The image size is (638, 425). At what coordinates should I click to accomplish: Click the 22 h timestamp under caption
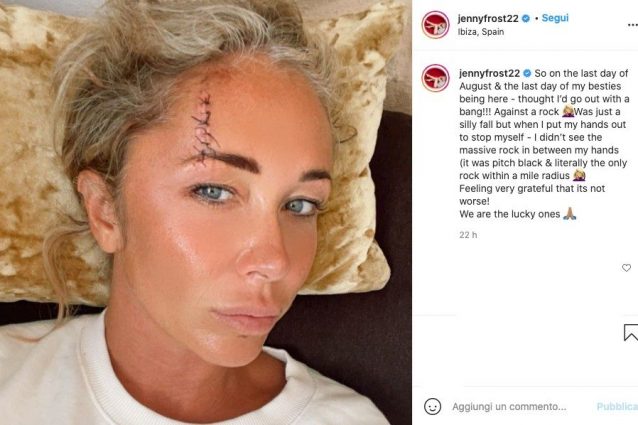click(x=468, y=235)
